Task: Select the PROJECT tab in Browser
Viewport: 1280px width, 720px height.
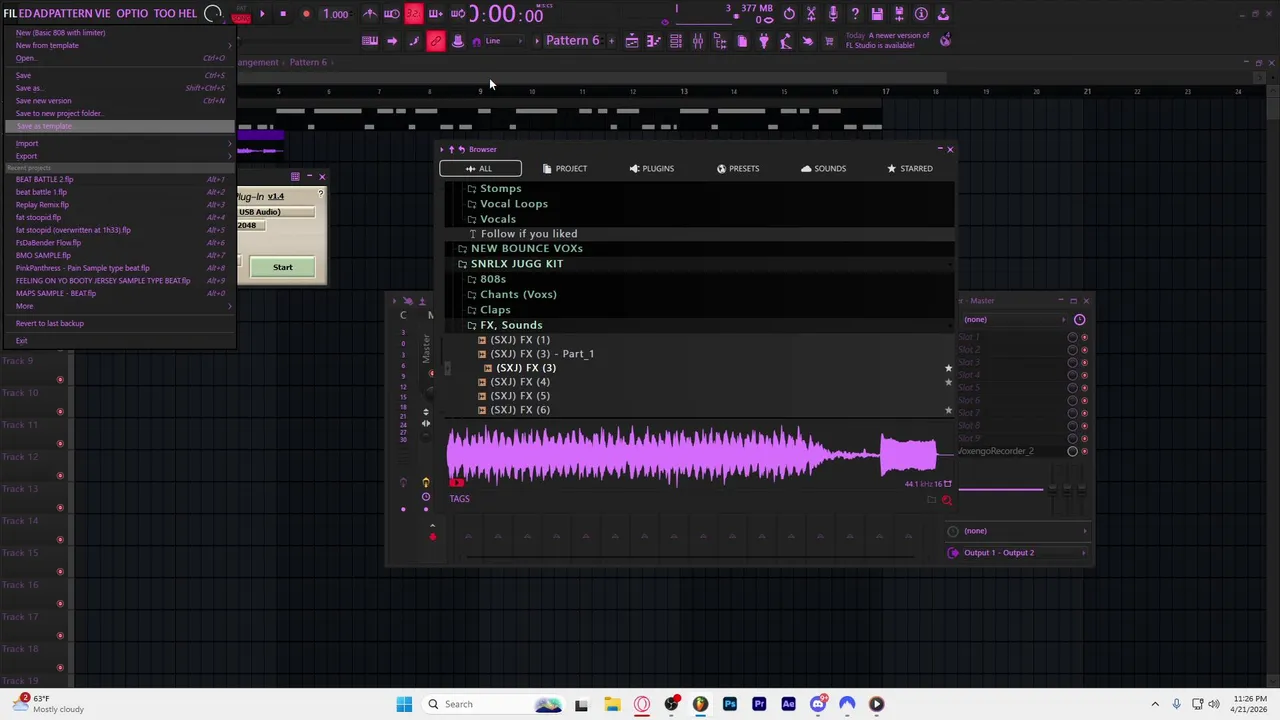Action: (565, 168)
